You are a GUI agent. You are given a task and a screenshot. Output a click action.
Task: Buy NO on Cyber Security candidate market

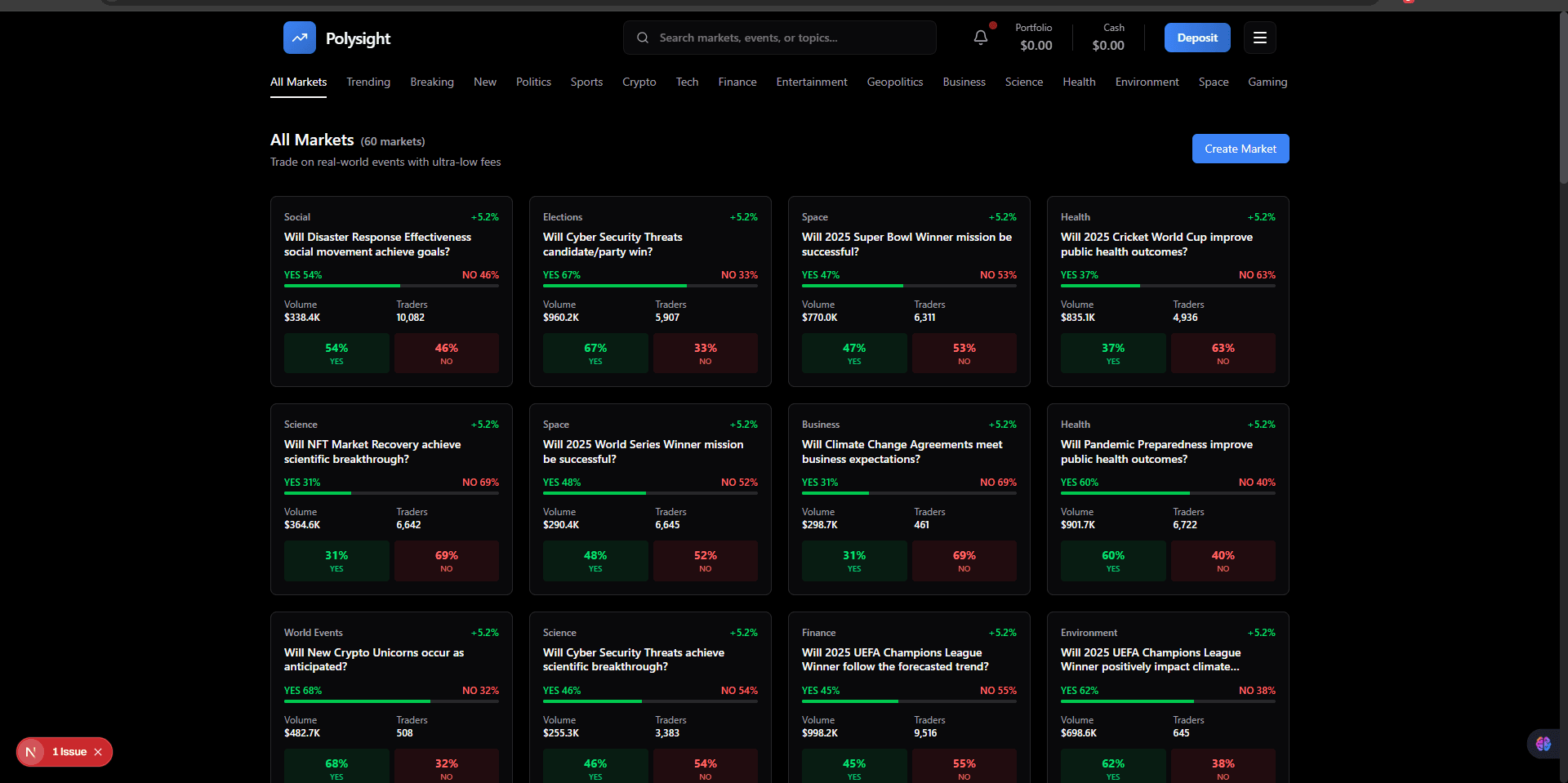[x=705, y=353]
